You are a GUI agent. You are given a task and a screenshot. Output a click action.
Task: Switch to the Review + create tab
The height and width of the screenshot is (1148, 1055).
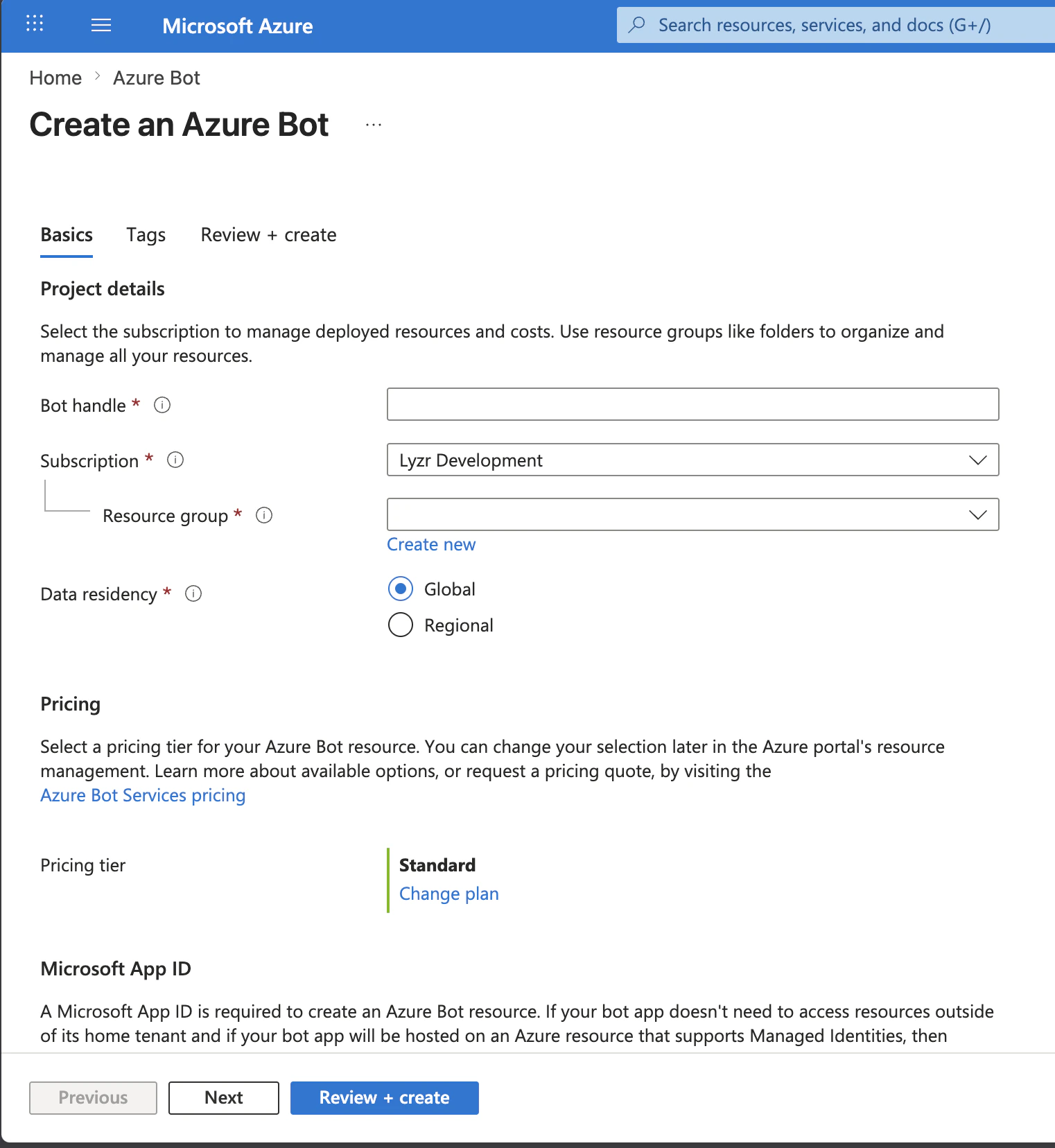(x=268, y=235)
